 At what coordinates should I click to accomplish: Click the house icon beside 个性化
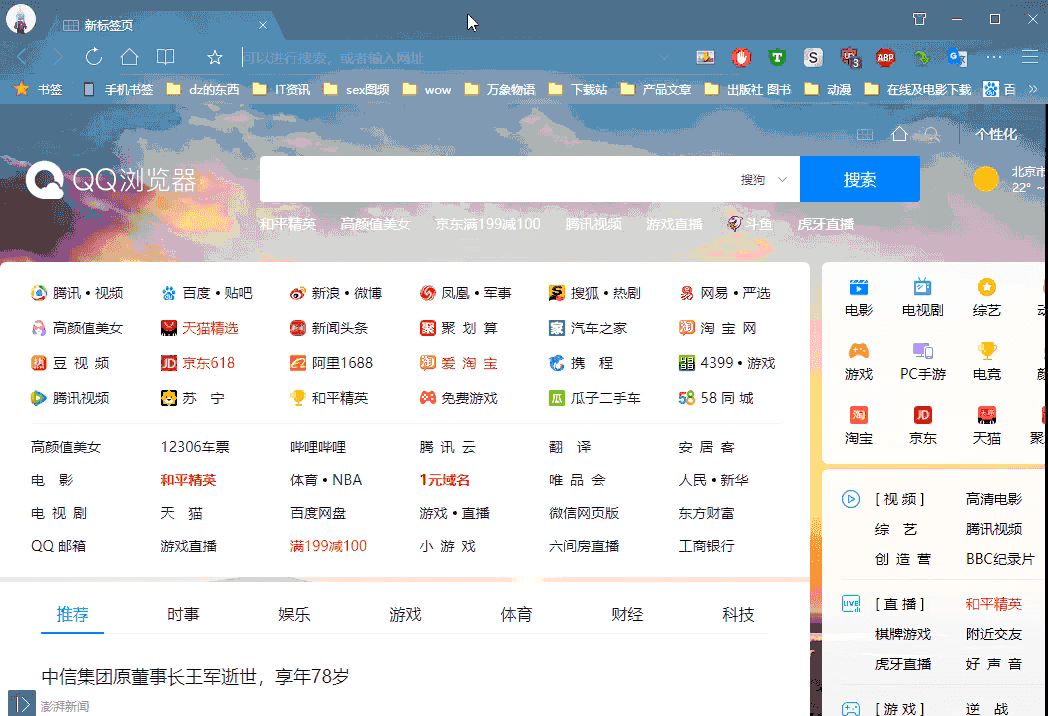pyautogui.click(x=899, y=134)
